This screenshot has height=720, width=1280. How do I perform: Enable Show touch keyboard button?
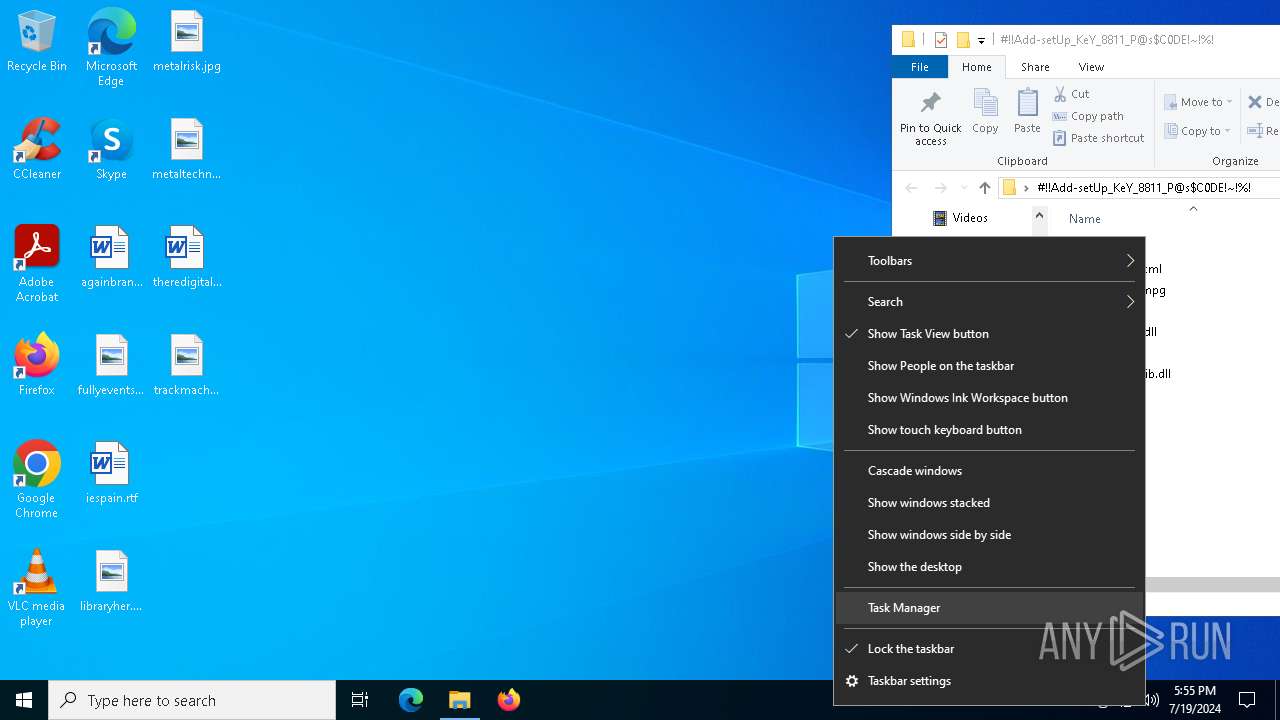(990, 430)
